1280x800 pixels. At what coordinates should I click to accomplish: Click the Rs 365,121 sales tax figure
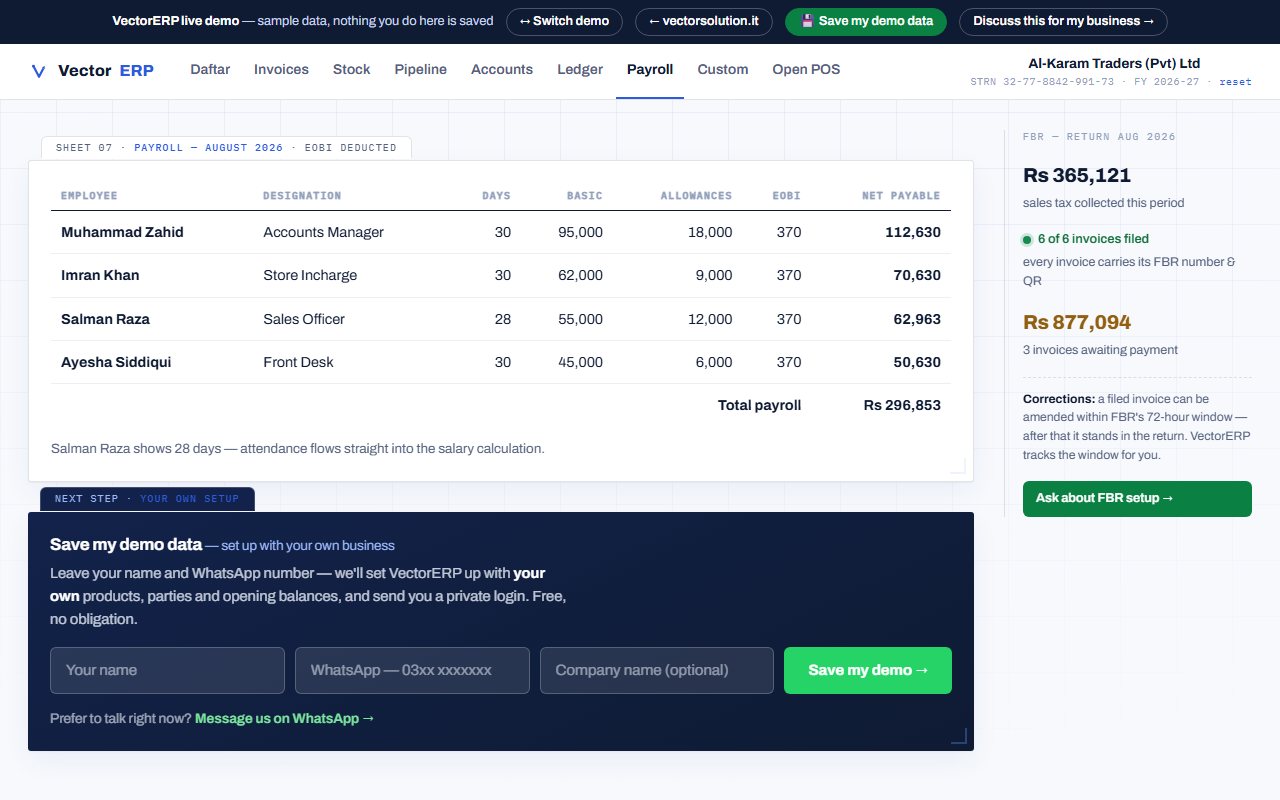point(1077,175)
